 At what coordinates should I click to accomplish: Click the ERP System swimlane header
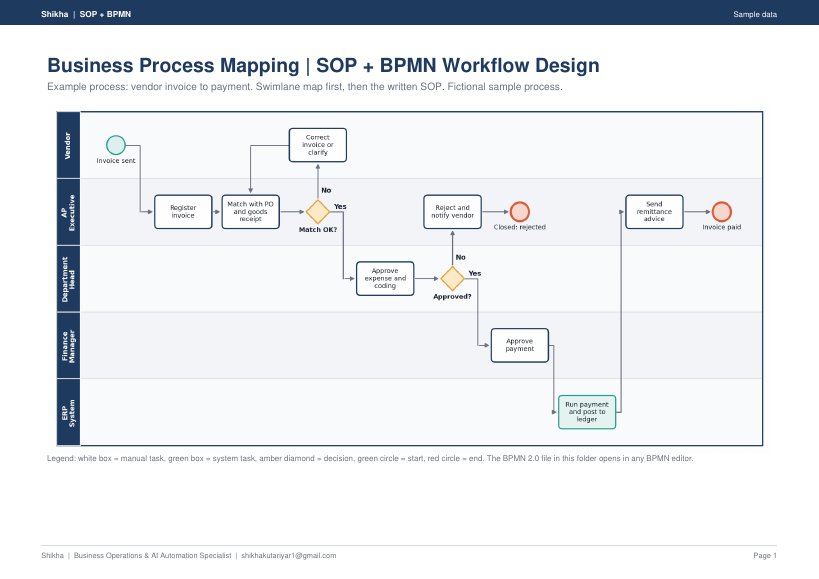point(68,412)
